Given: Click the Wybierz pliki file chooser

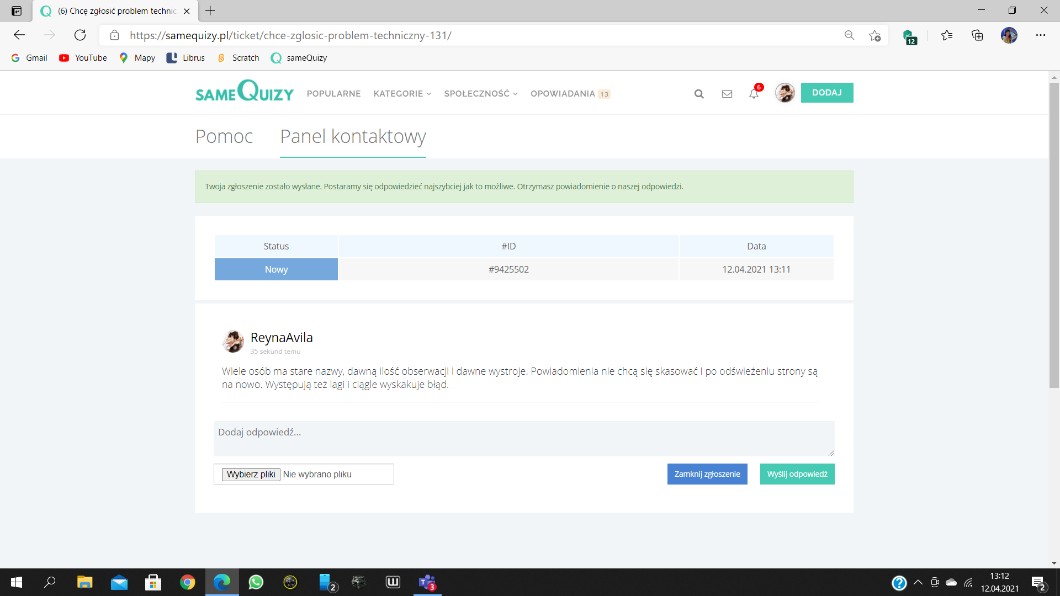Looking at the screenshot, I should 251,474.
